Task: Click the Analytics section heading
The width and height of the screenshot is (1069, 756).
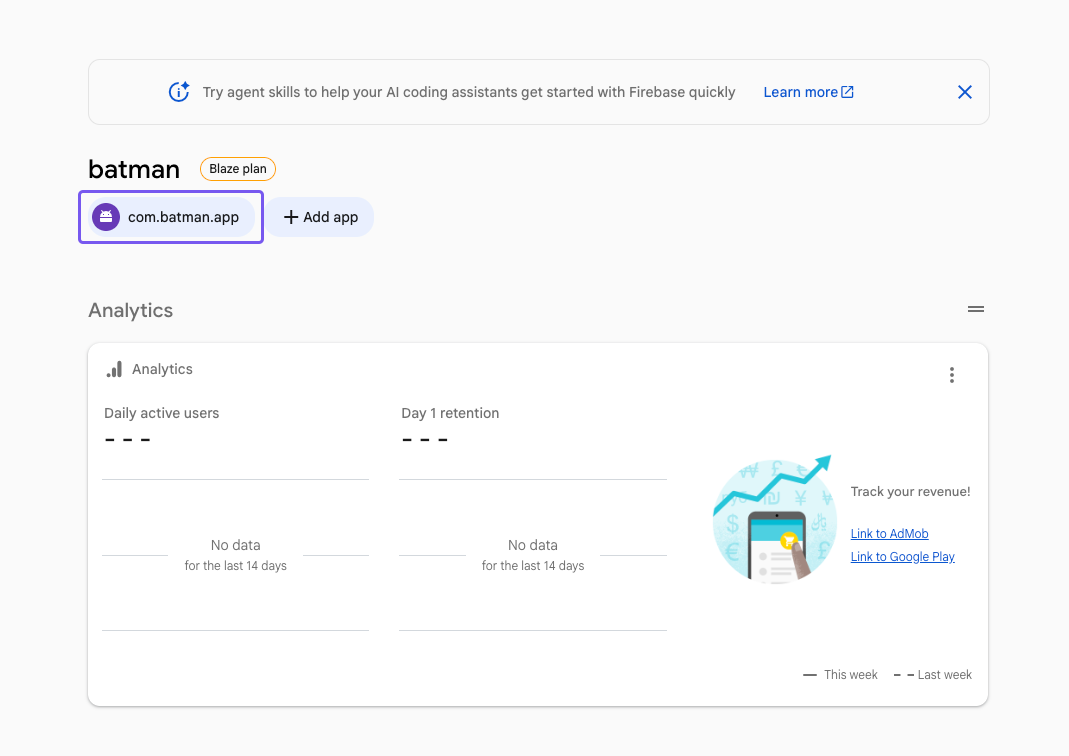Action: coord(131,310)
